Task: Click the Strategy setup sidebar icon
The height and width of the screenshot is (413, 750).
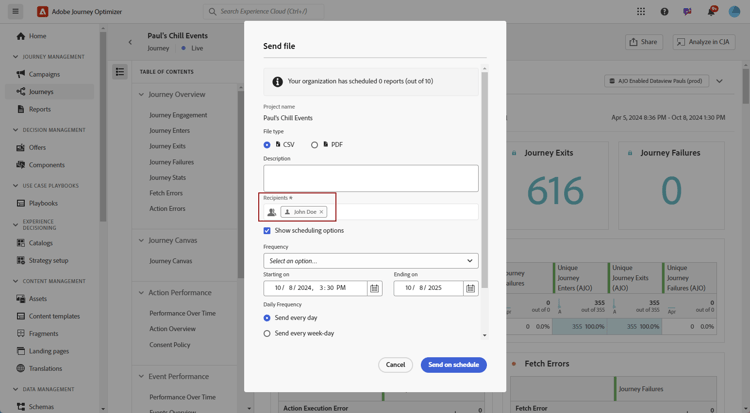Action: click(21, 260)
